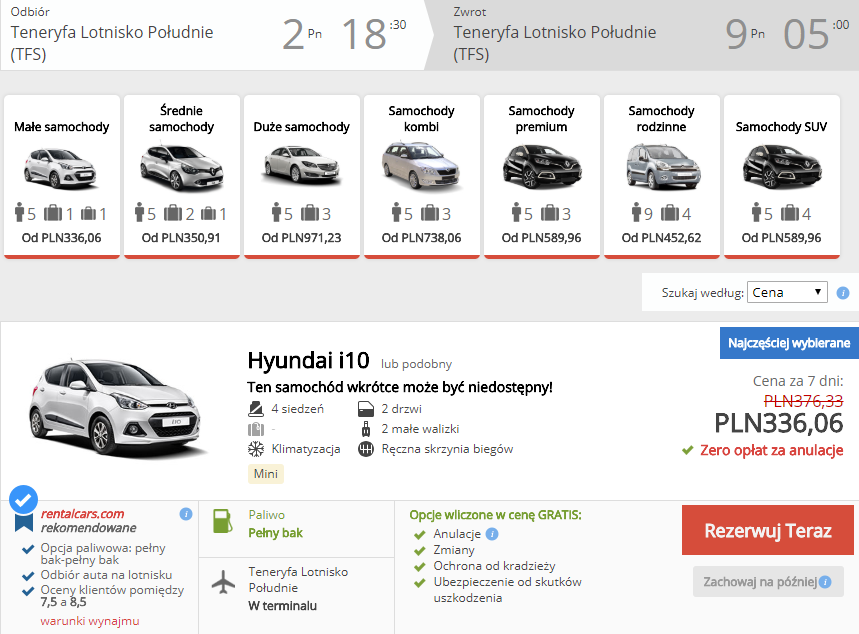Click the W terminalu location text
Screen dimensions: 859x634
pyautogui.click(x=282, y=606)
